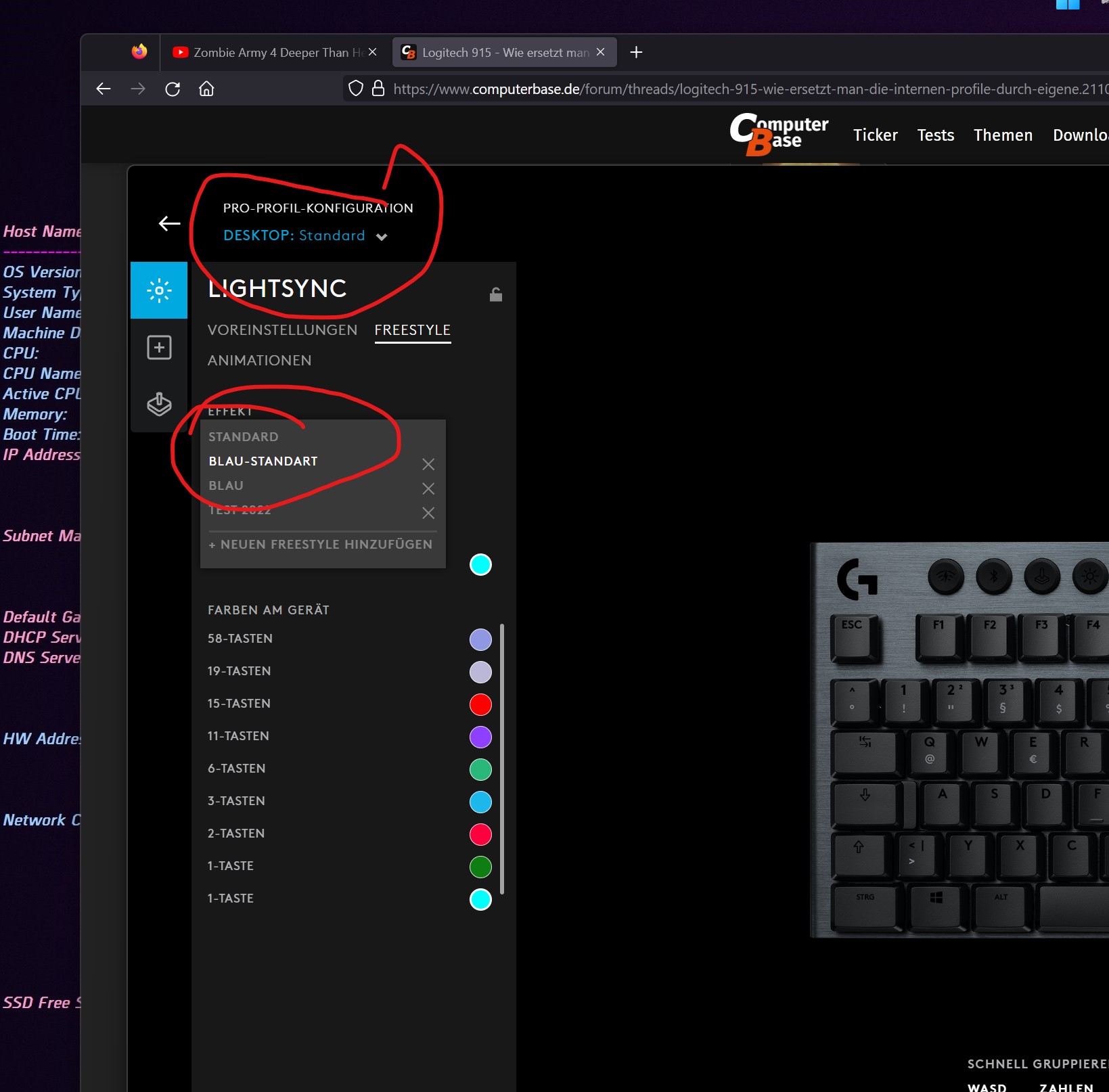Select the red 15-TASTEN swatch
The height and width of the screenshot is (1092, 1109).
(480, 704)
